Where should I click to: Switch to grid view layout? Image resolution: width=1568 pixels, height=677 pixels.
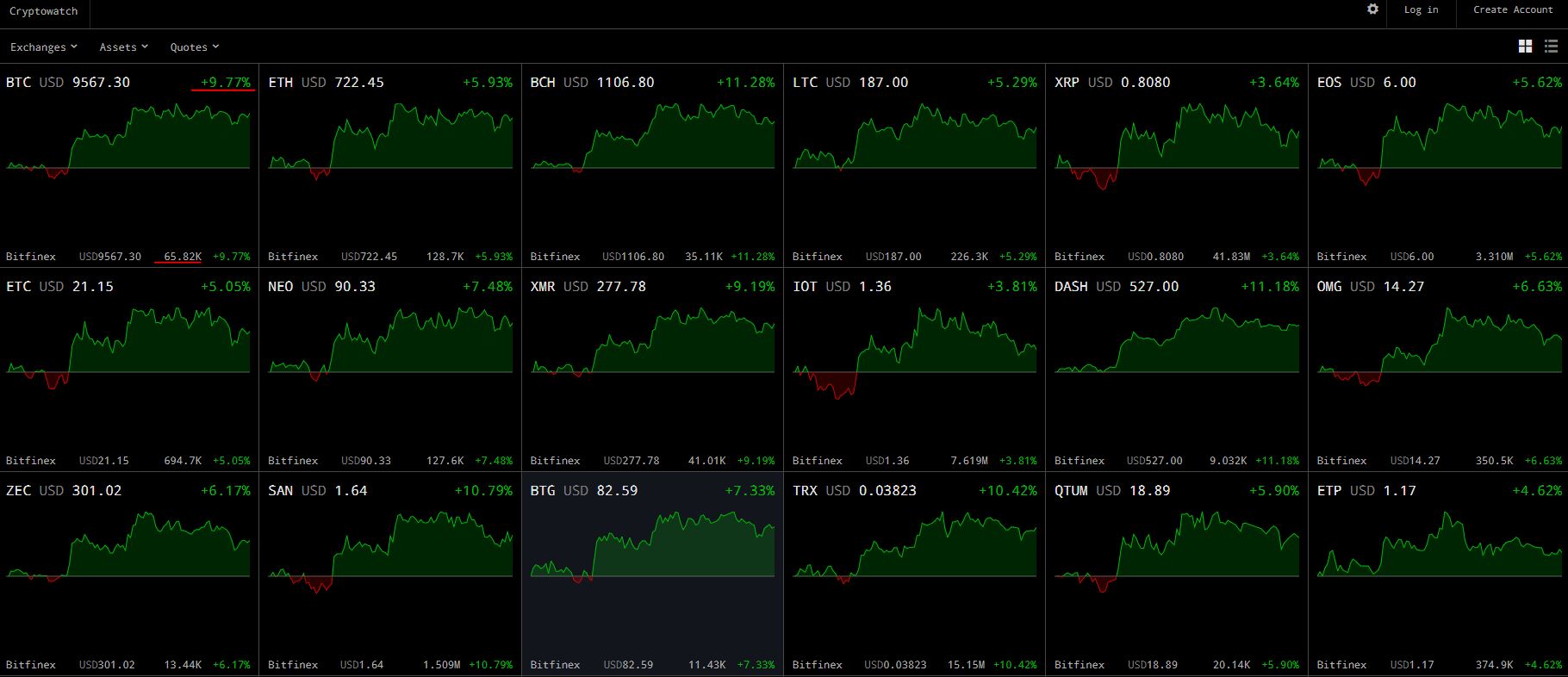click(x=1525, y=47)
